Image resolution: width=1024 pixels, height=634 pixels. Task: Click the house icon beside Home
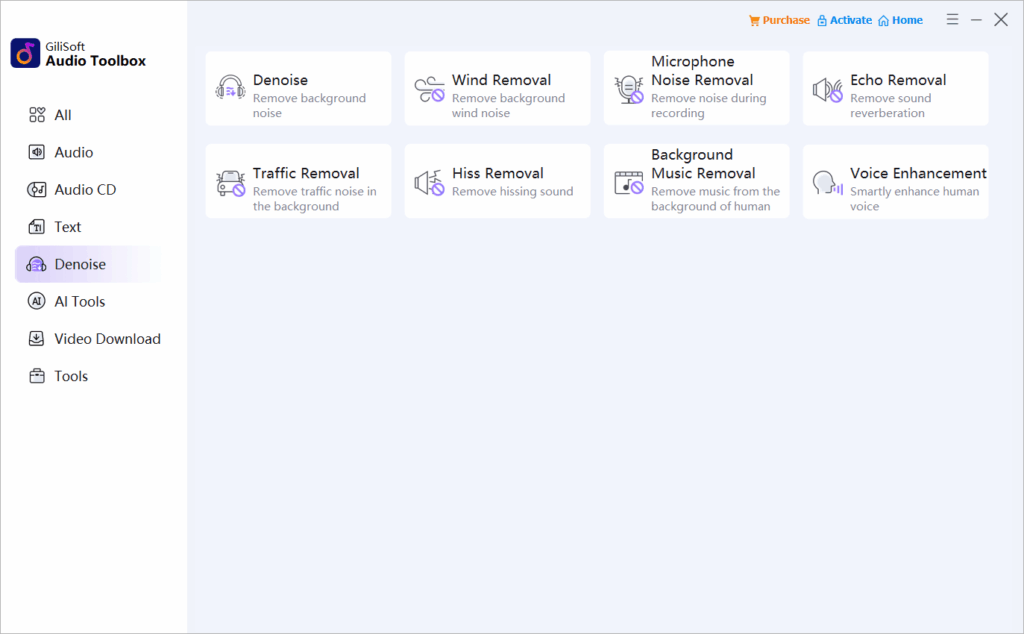[883, 21]
